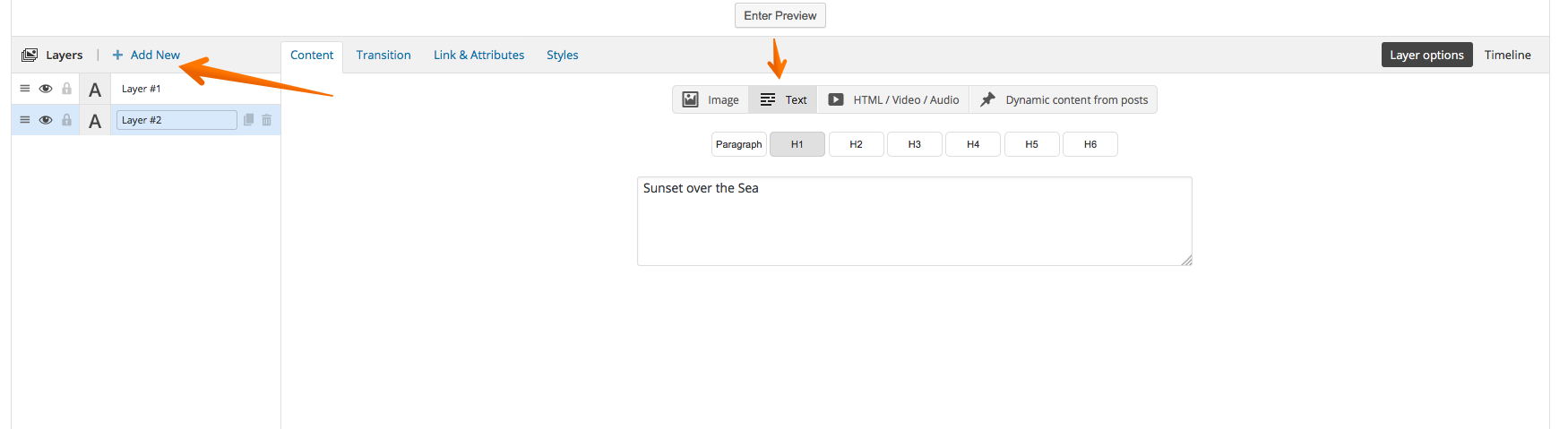
Task: Open Link & Attributes tab
Action: 479,55
